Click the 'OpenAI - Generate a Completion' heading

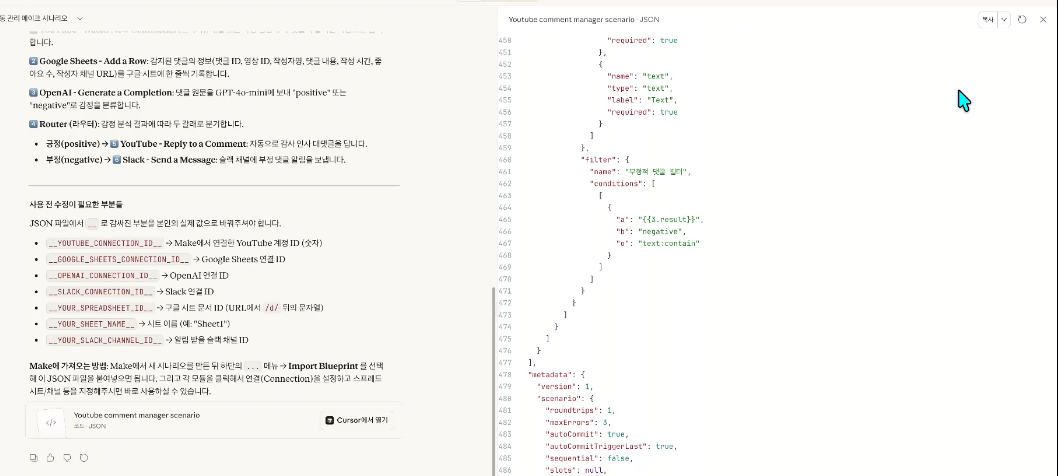[105, 92]
